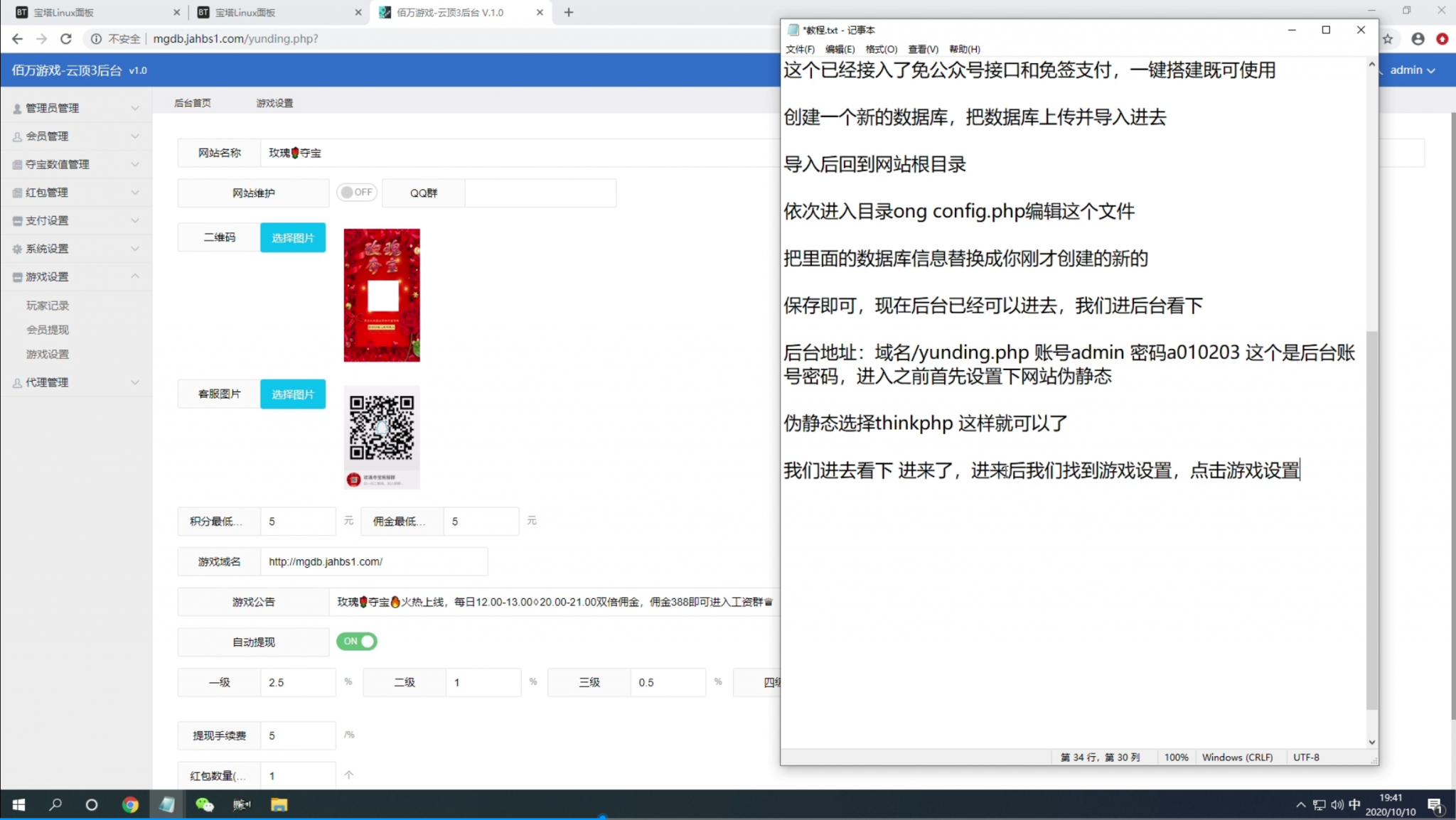
Task: Click the Windows search magnifier icon
Action: click(55, 804)
